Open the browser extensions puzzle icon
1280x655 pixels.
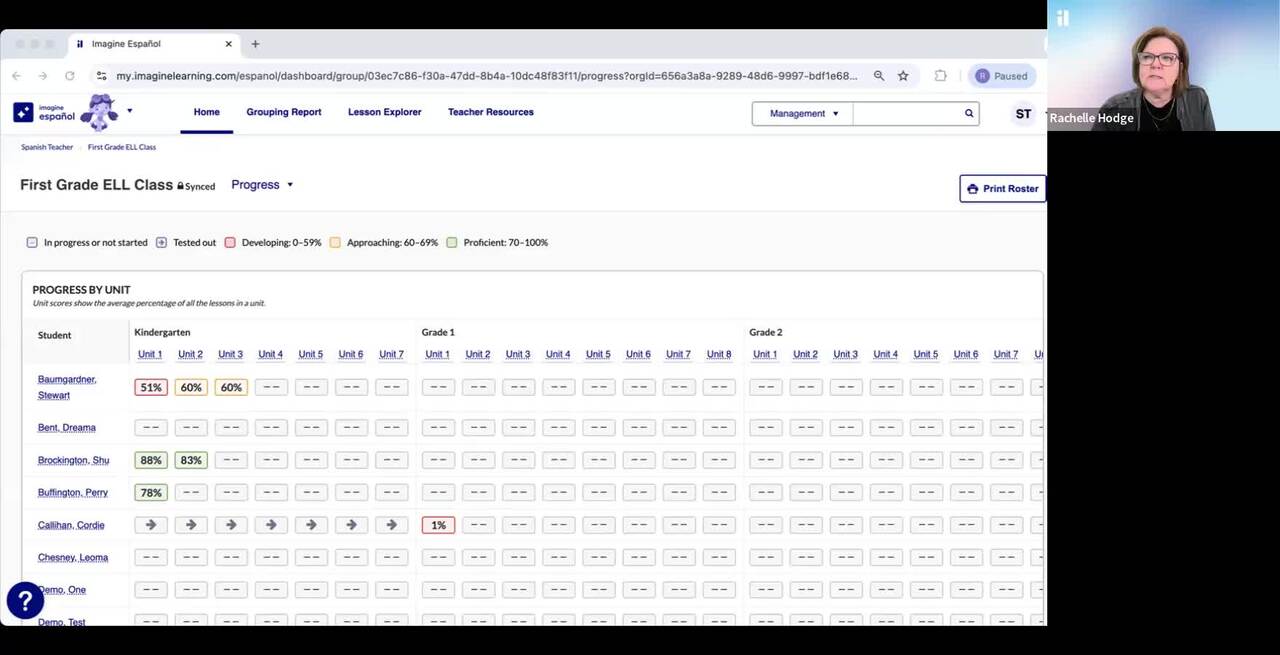940,76
